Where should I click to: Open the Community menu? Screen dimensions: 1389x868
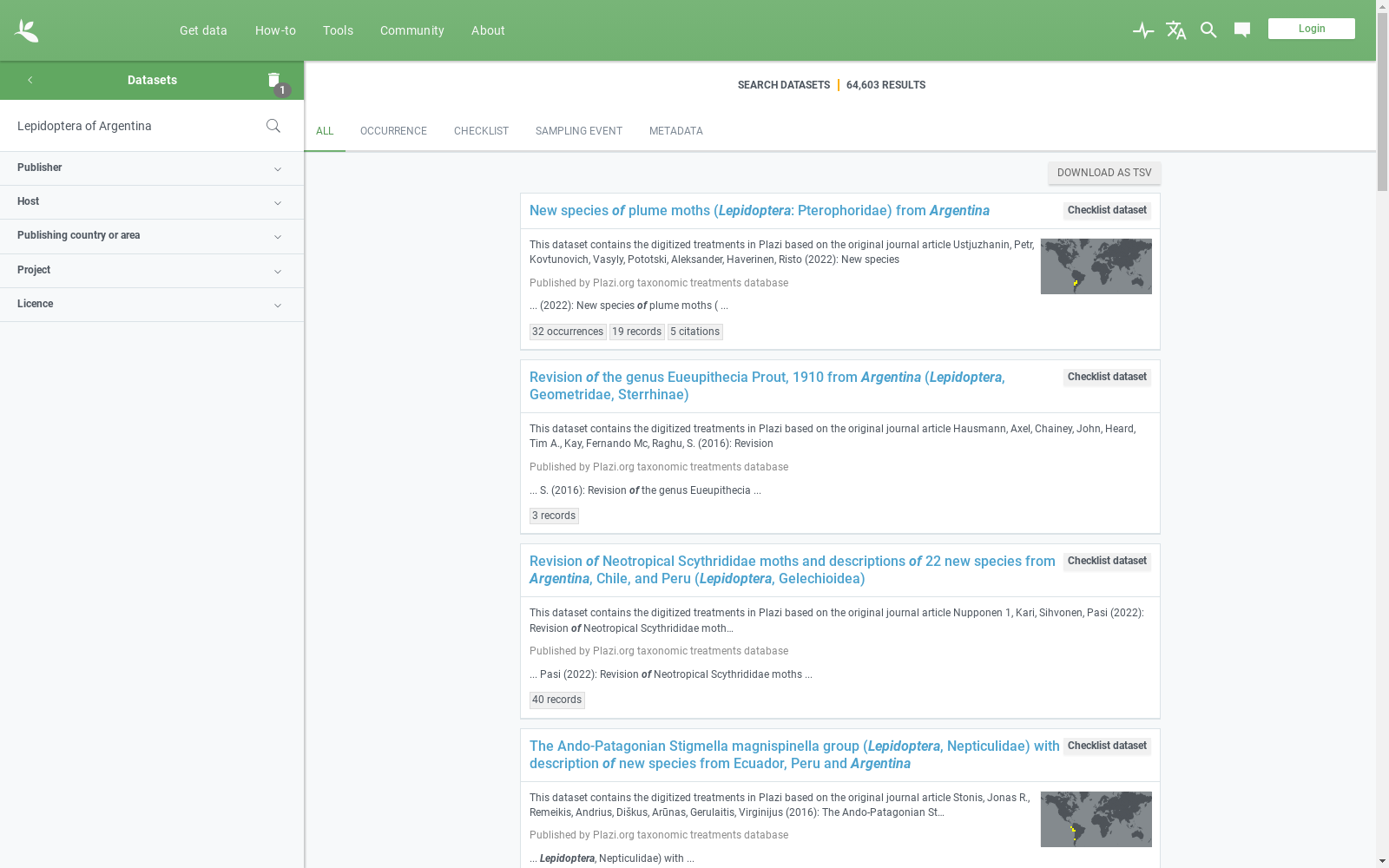point(411,30)
